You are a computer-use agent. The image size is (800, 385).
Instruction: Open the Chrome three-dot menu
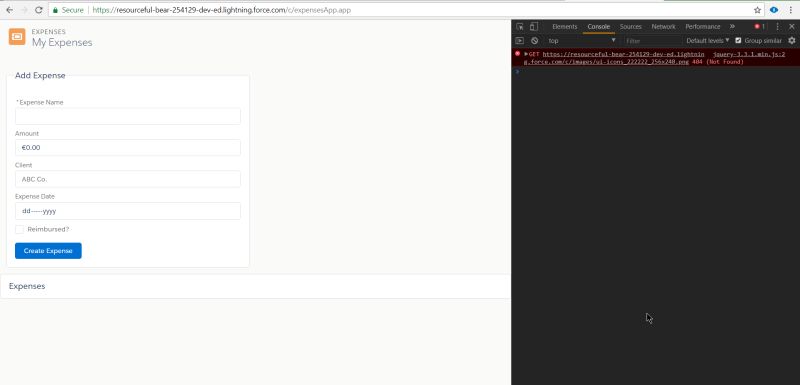click(790, 10)
